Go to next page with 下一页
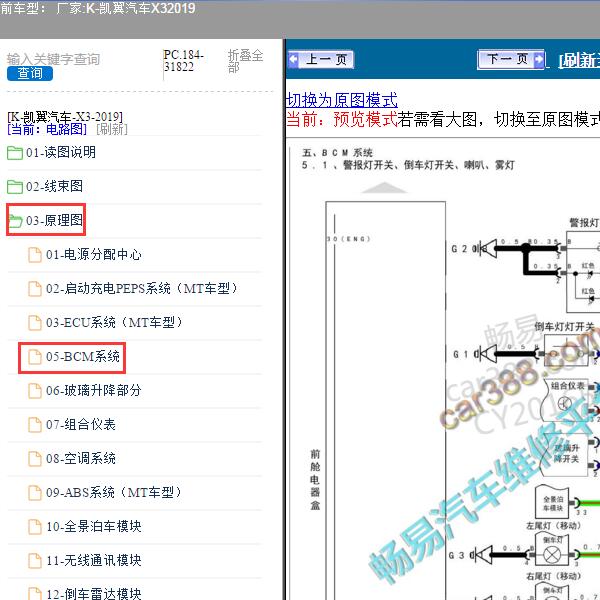Image resolution: width=600 pixels, height=600 pixels. pyautogui.click(x=511, y=59)
